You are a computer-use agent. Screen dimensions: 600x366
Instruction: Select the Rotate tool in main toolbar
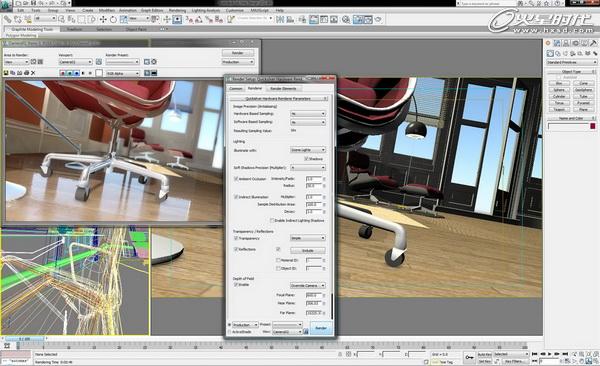[113, 19]
